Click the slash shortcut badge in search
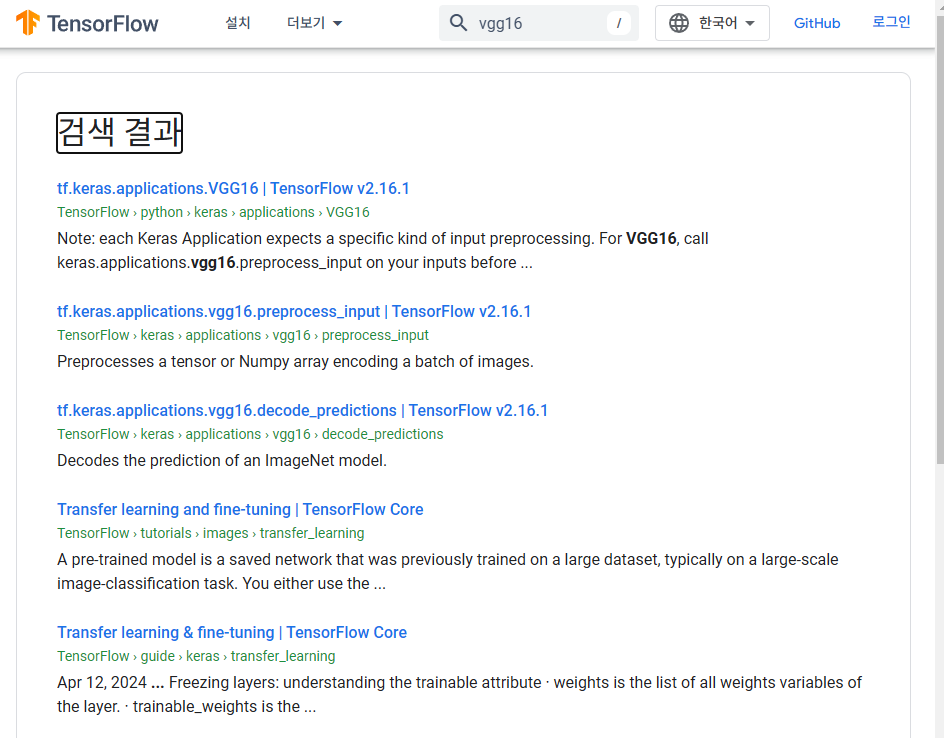The height and width of the screenshot is (738, 944). click(x=618, y=23)
